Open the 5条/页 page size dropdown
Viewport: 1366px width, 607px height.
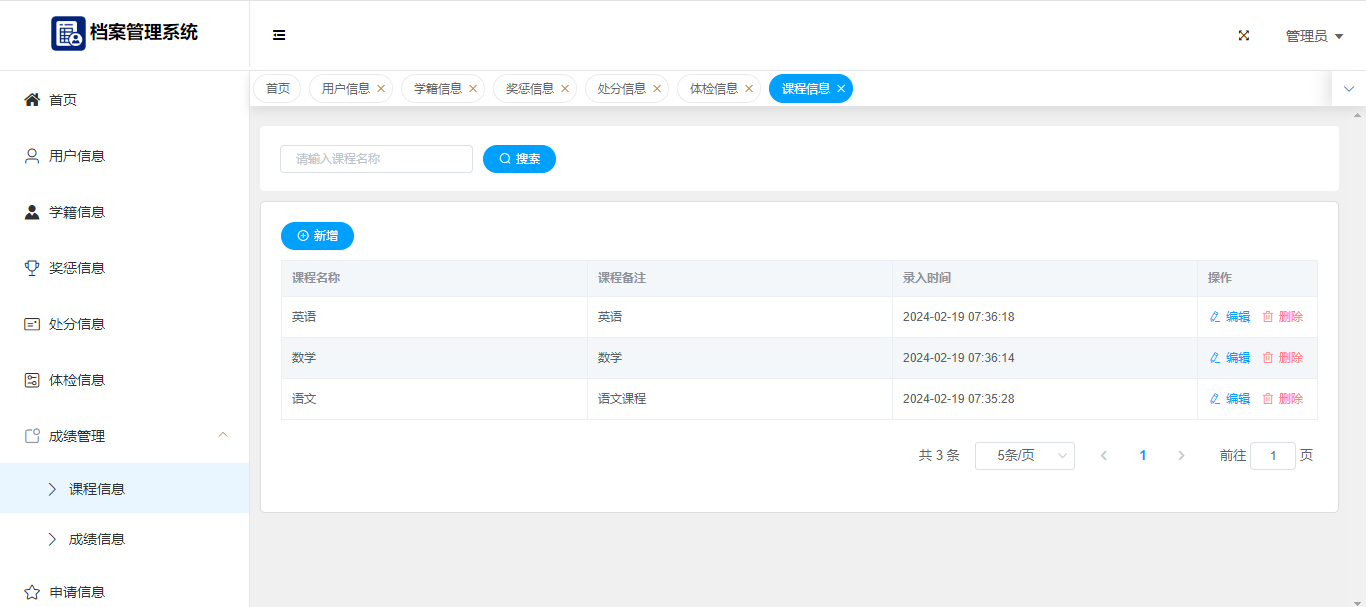pos(1024,456)
